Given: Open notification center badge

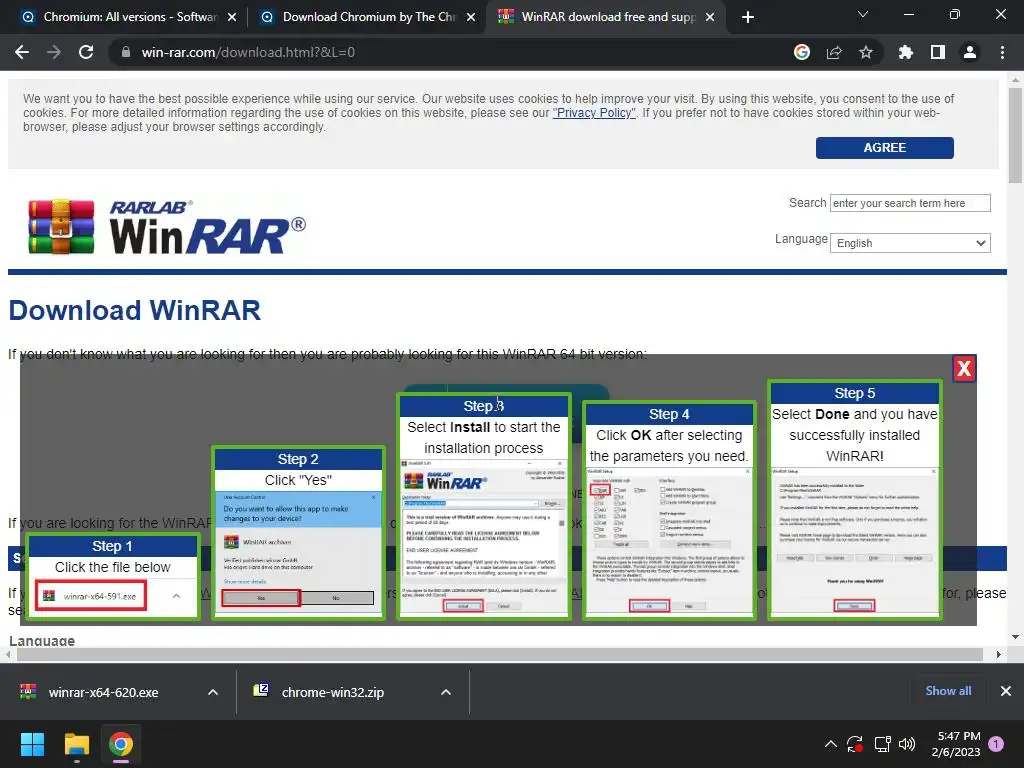Looking at the screenshot, I should (996, 744).
